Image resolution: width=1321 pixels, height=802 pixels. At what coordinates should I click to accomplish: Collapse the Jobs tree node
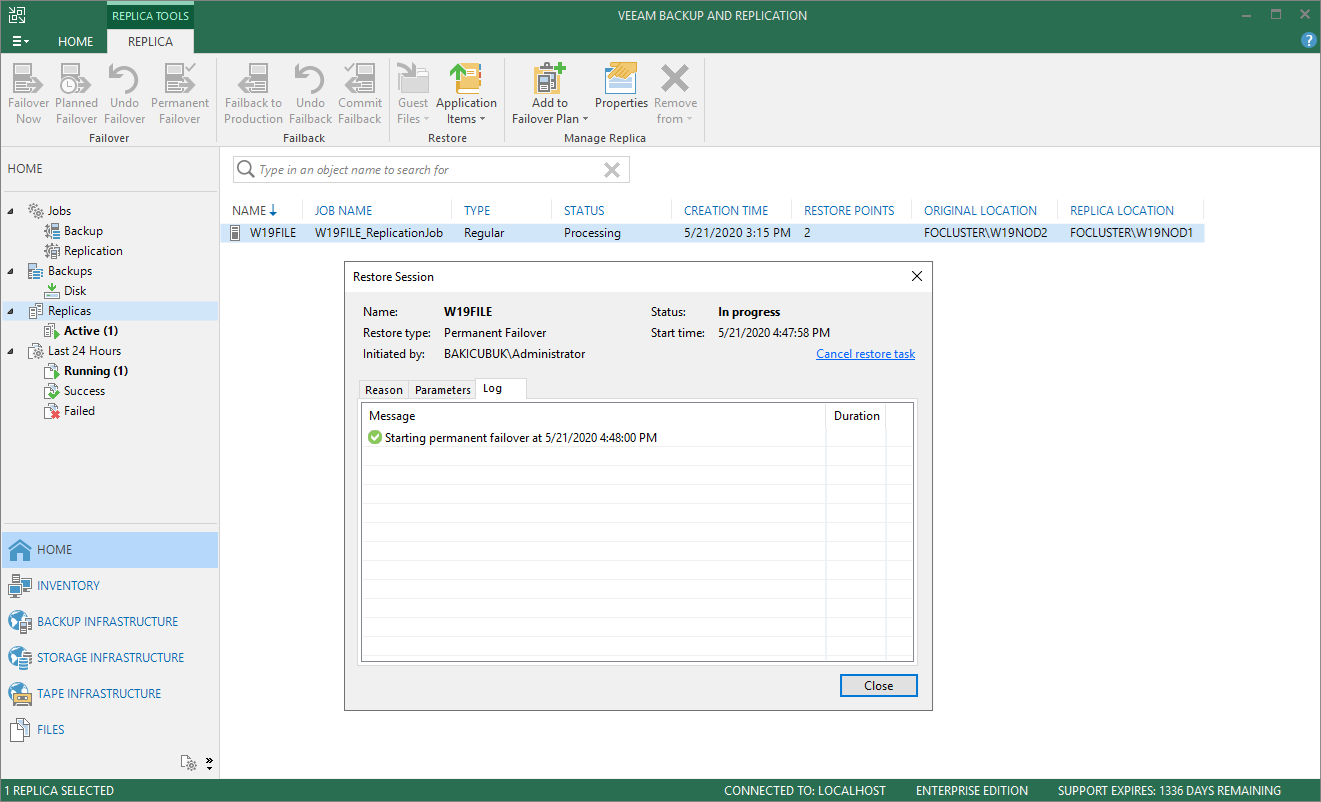(11, 211)
